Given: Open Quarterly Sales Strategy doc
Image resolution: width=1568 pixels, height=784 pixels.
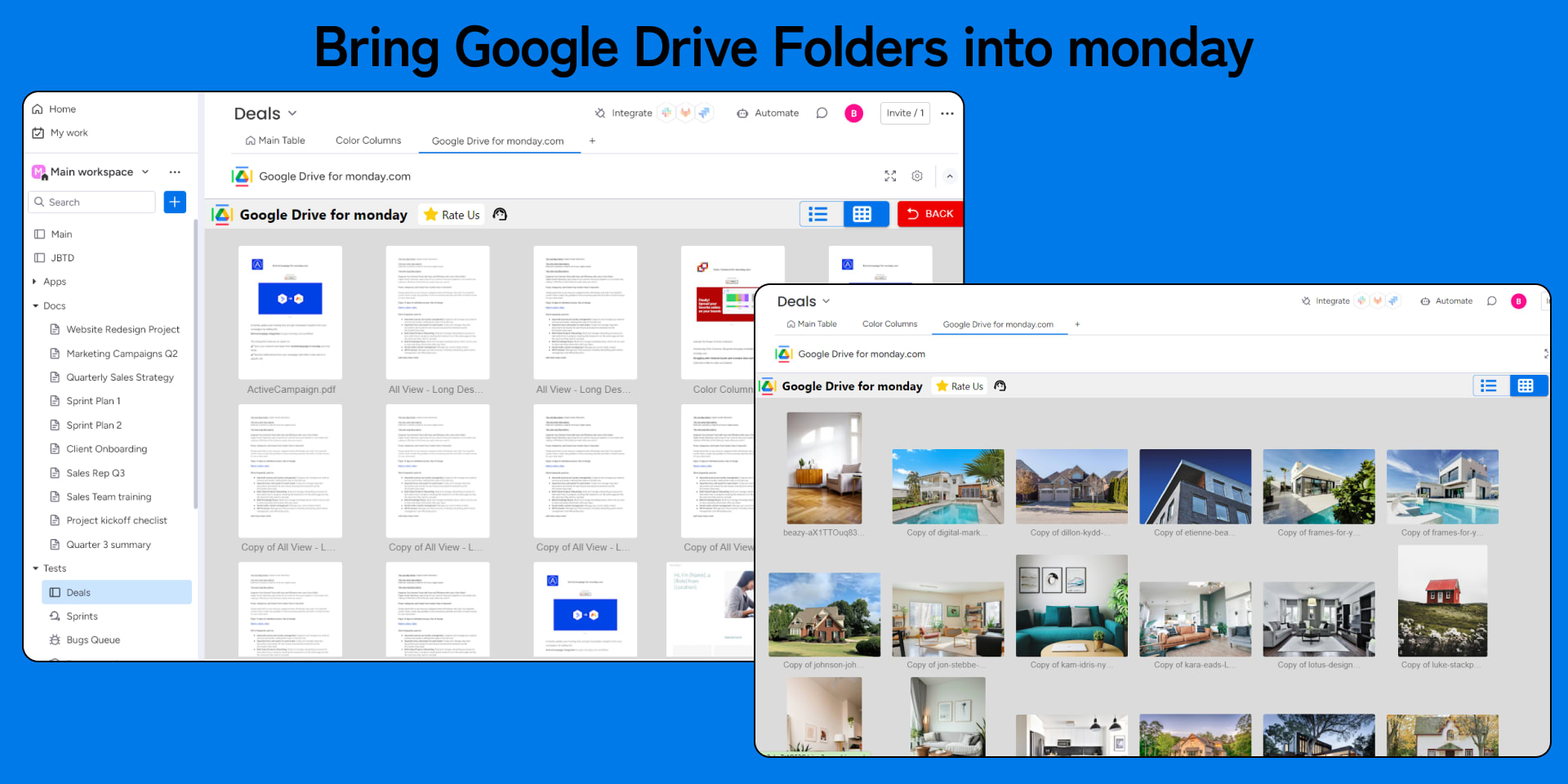Looking at the screenshot, I should [x=112, y=377].
